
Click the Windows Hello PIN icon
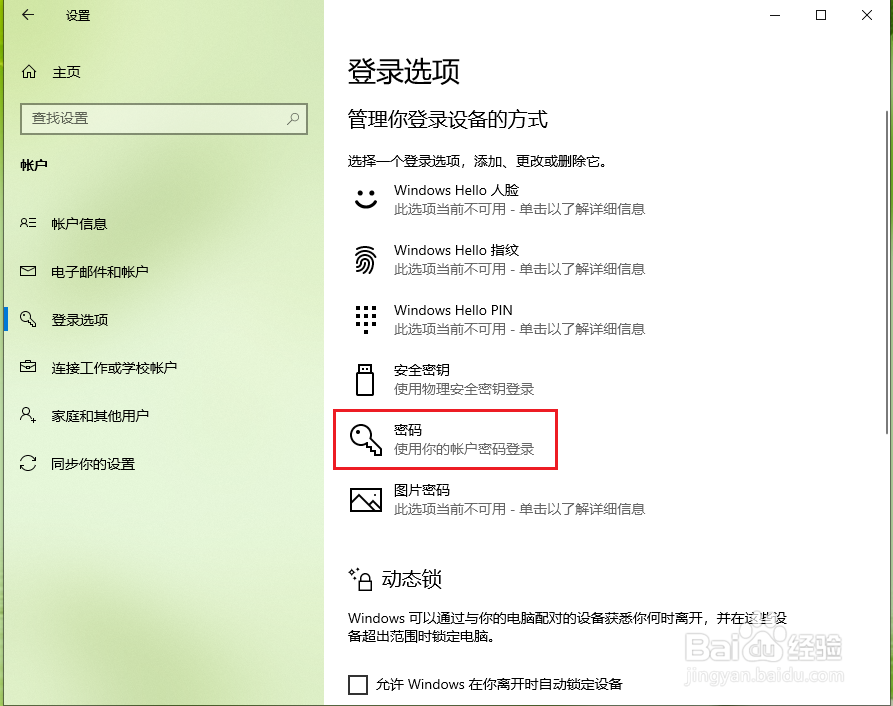pos(362,318)
